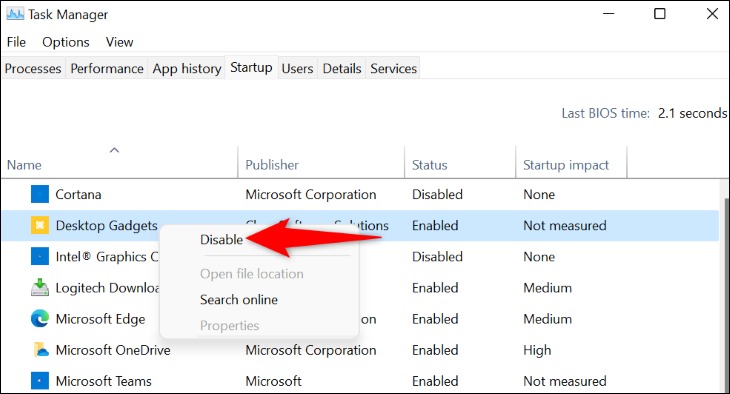Image resolution: width=730 pixels, height=394 pixels.
Task: Sort list by Startup impact column
Action: coord(571,162)
